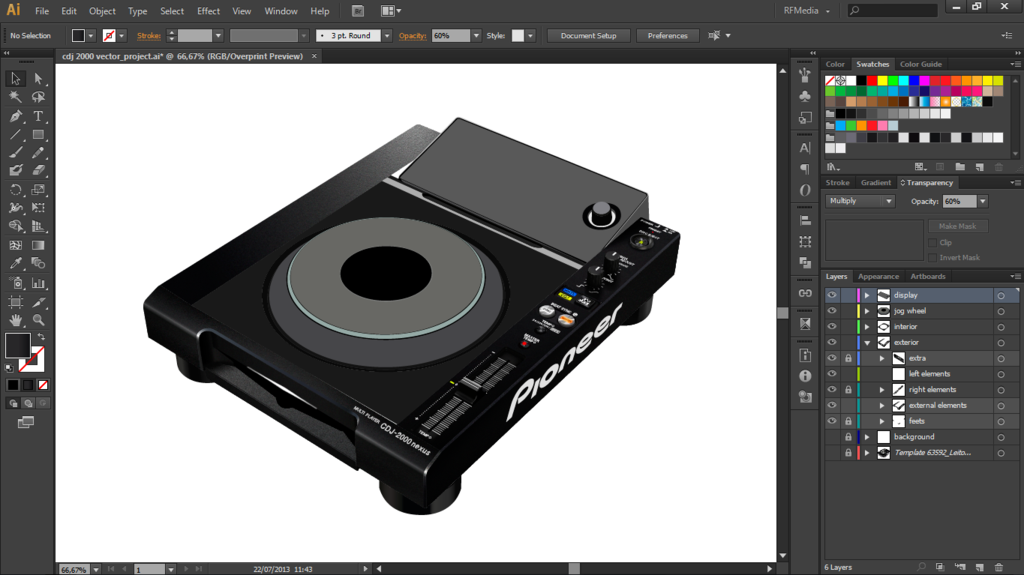Open the Multiply blending mode dropdown
The width and height of the screenshot is (1024, 575).
pyautogui.click(x=860, y=201)
